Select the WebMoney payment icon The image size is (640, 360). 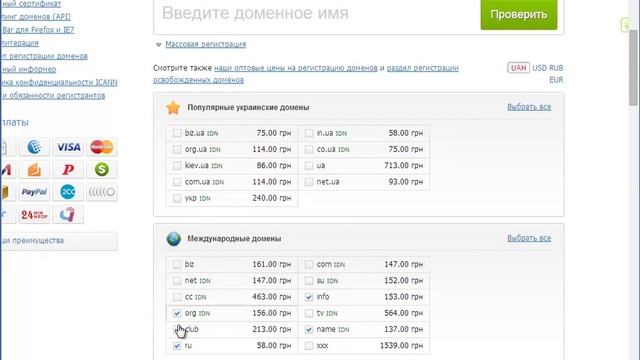(34, 147)
